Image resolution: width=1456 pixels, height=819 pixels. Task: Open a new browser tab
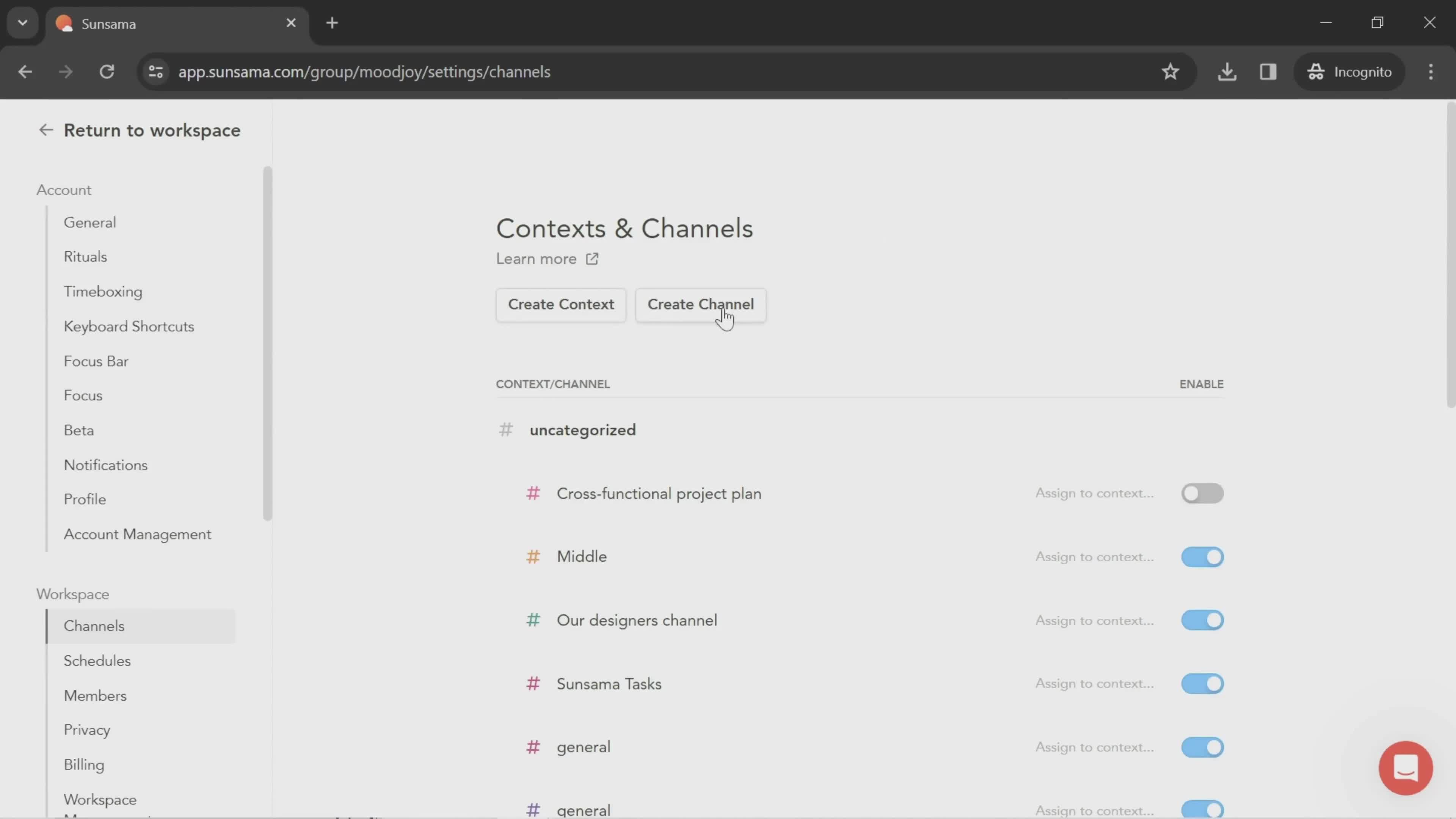[333, 23]
